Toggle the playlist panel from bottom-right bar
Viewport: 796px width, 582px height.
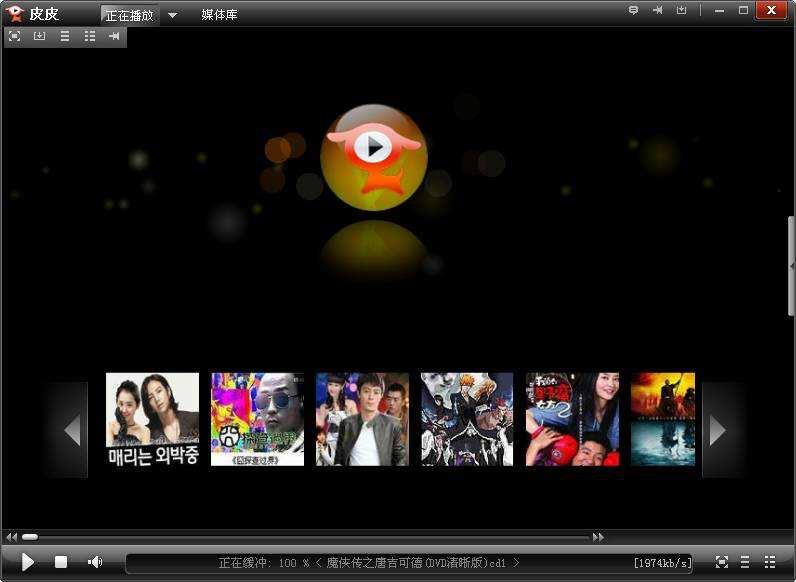pos(745,562)
